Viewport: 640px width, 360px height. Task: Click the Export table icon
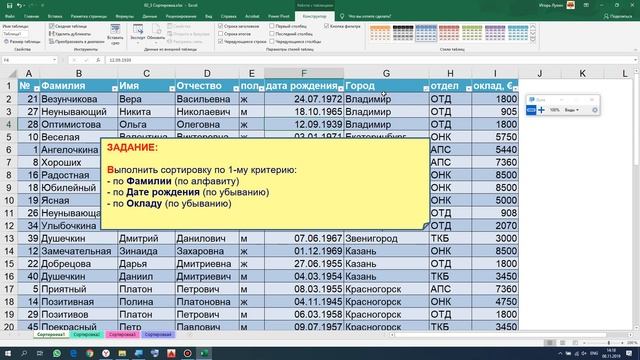(x=138, y=29)
